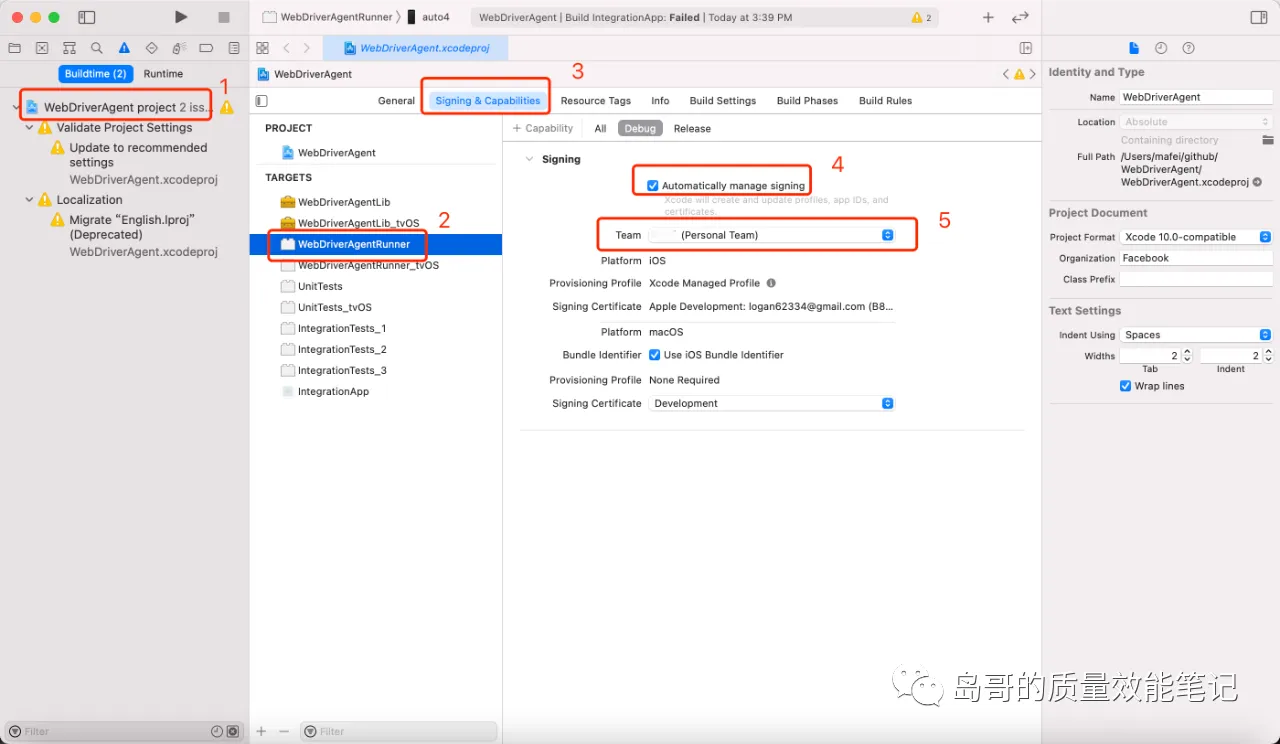
Task: Open the Team dropdown
Action: click(771, 235)
